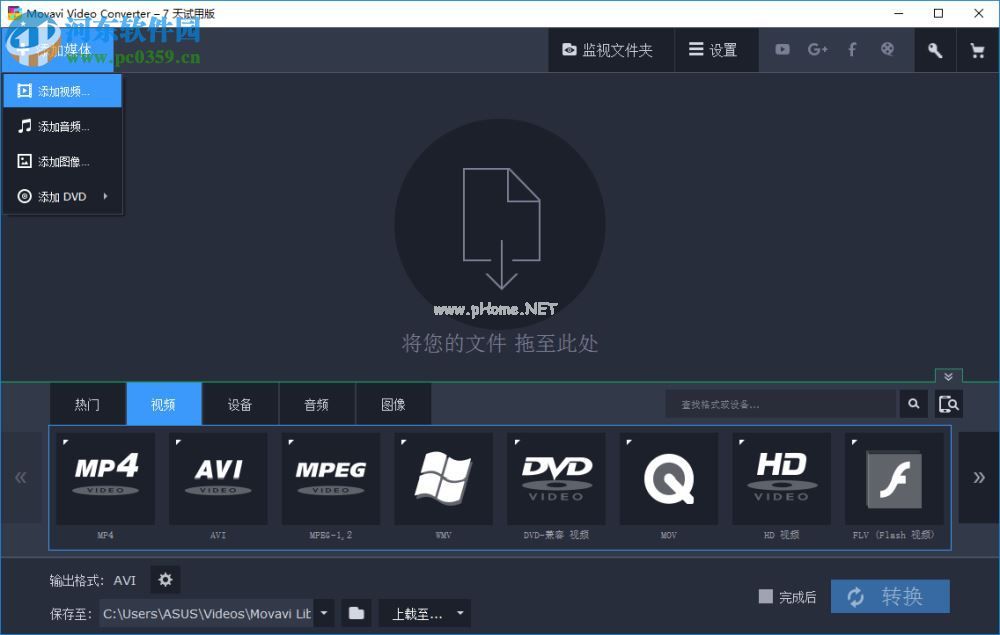This screenshot has width=1000, height=635.
Task: Open the wrench settings icon
Action: [935, 49]
